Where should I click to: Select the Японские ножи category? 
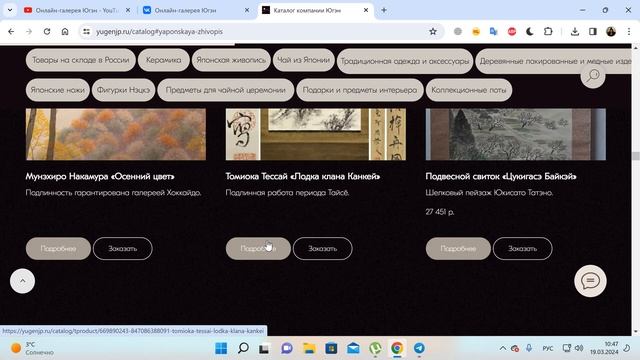coord(58,90)
